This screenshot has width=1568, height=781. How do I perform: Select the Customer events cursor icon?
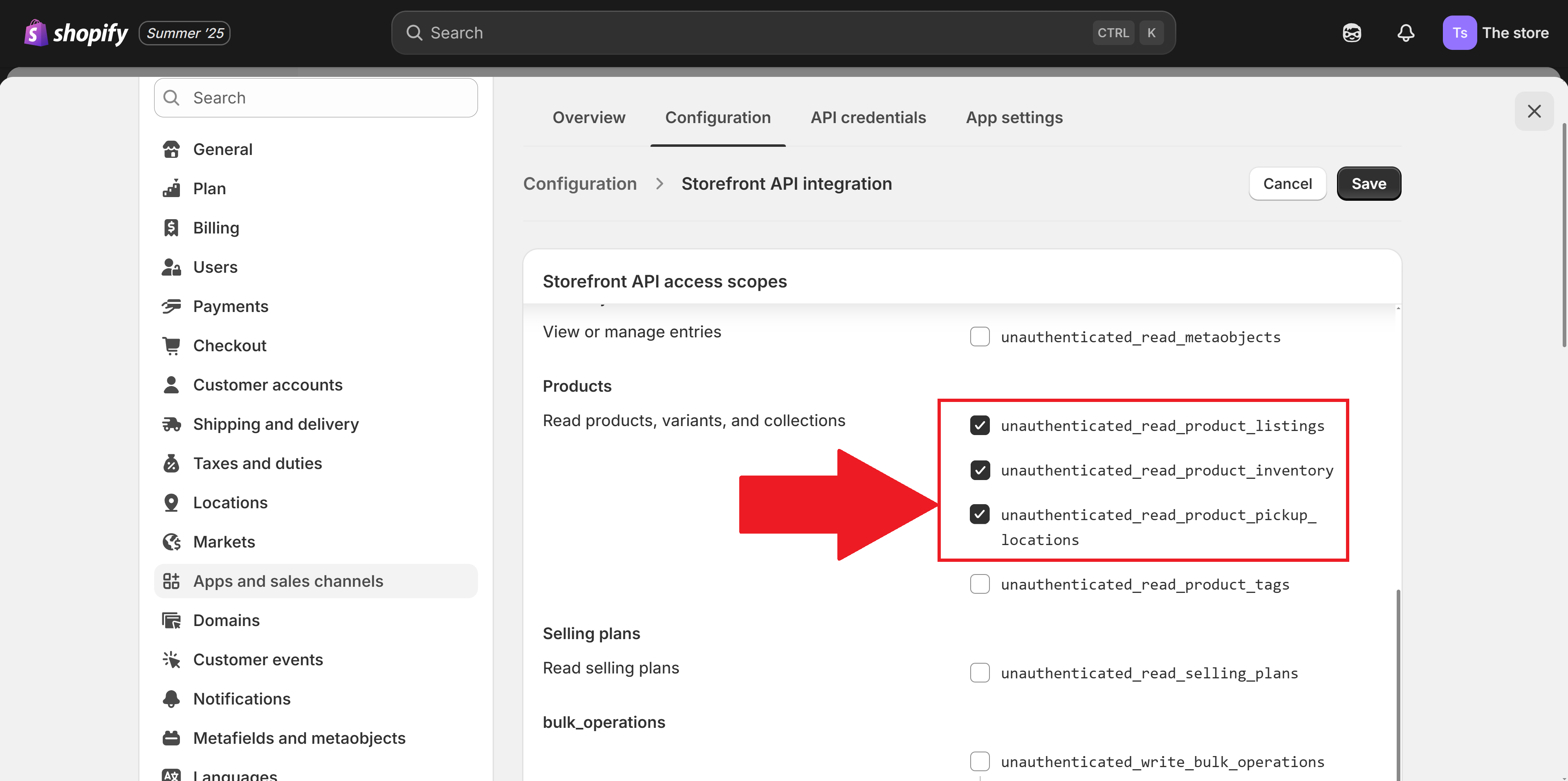[171, 659]
